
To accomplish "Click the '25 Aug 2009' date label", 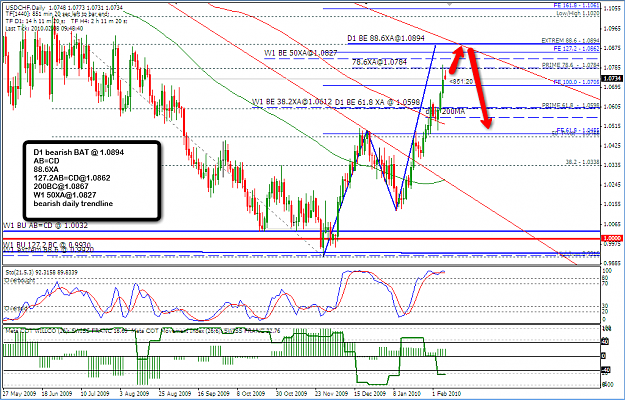I will point(175,393).
